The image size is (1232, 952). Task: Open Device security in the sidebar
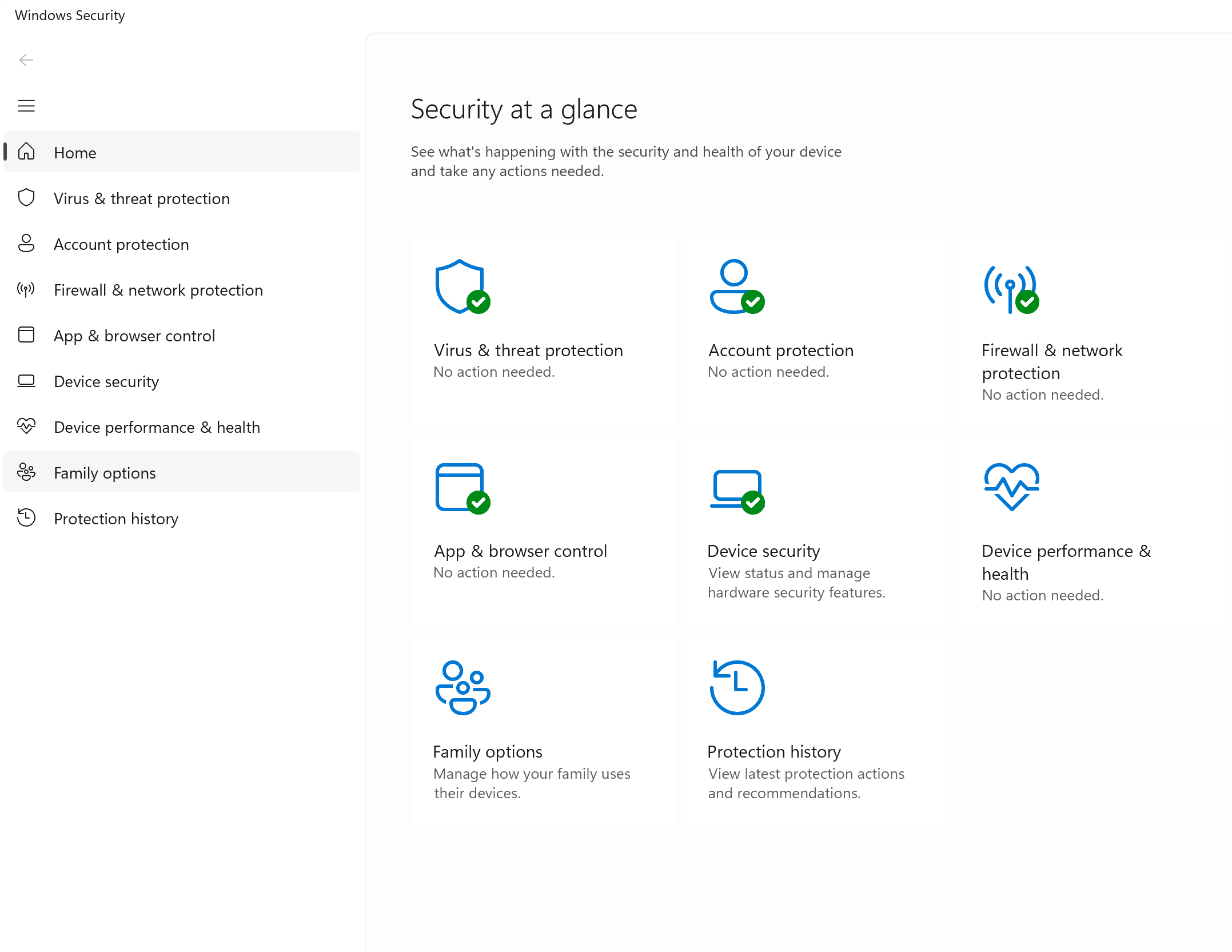pyautogui.click(x=106, y=381)
